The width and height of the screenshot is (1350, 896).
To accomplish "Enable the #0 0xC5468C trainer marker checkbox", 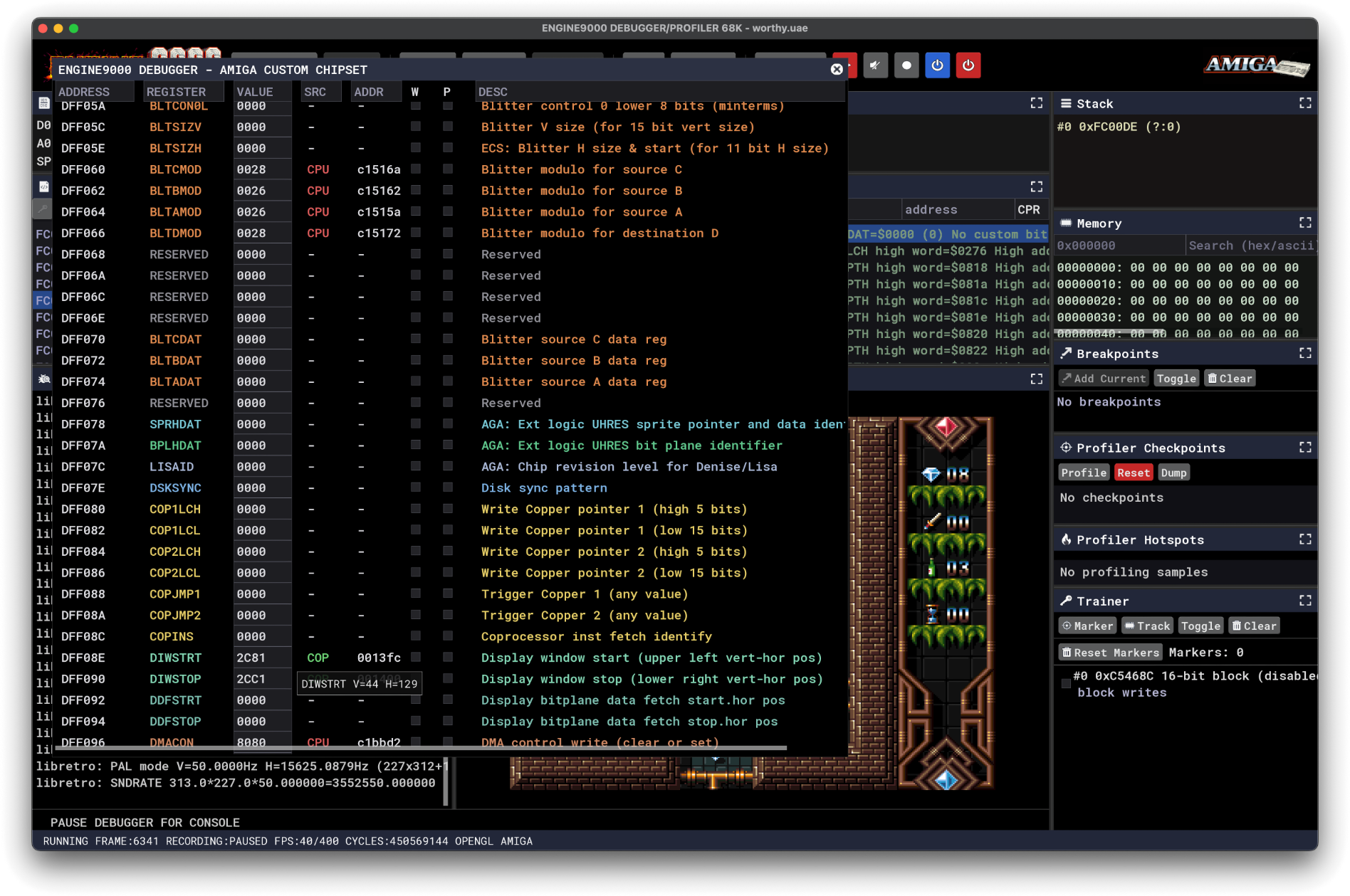I will (x=1066, y=683).
